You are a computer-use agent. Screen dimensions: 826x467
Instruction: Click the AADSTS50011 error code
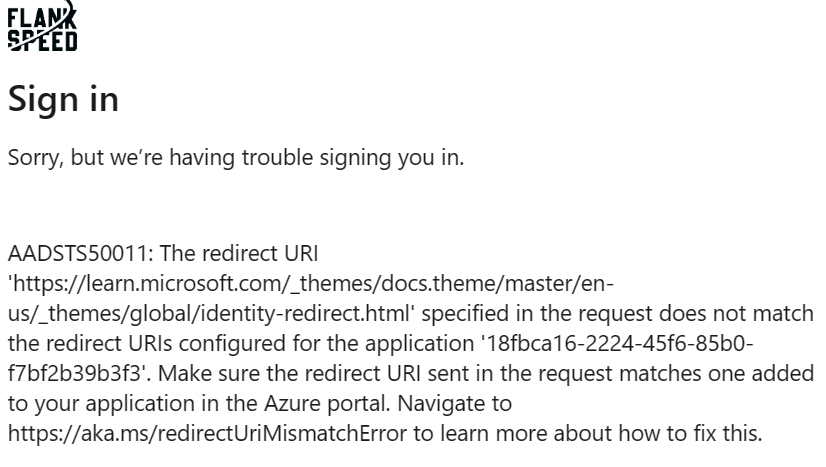point(77,253)
